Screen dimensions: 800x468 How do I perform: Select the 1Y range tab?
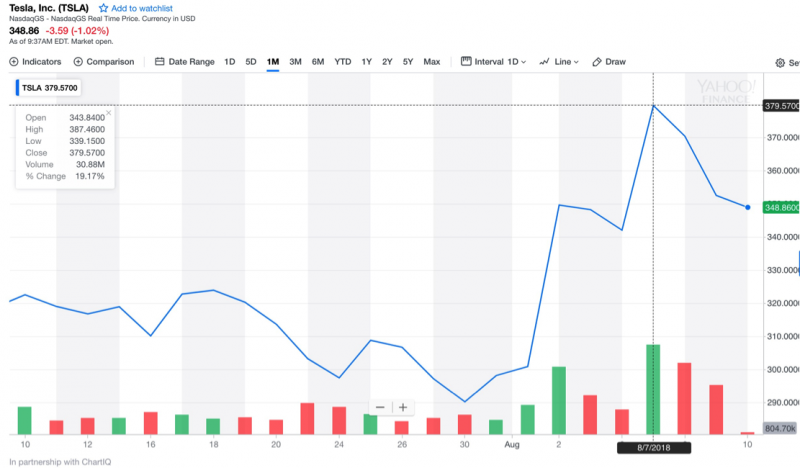pyautogui.click(x=366, y=62)
